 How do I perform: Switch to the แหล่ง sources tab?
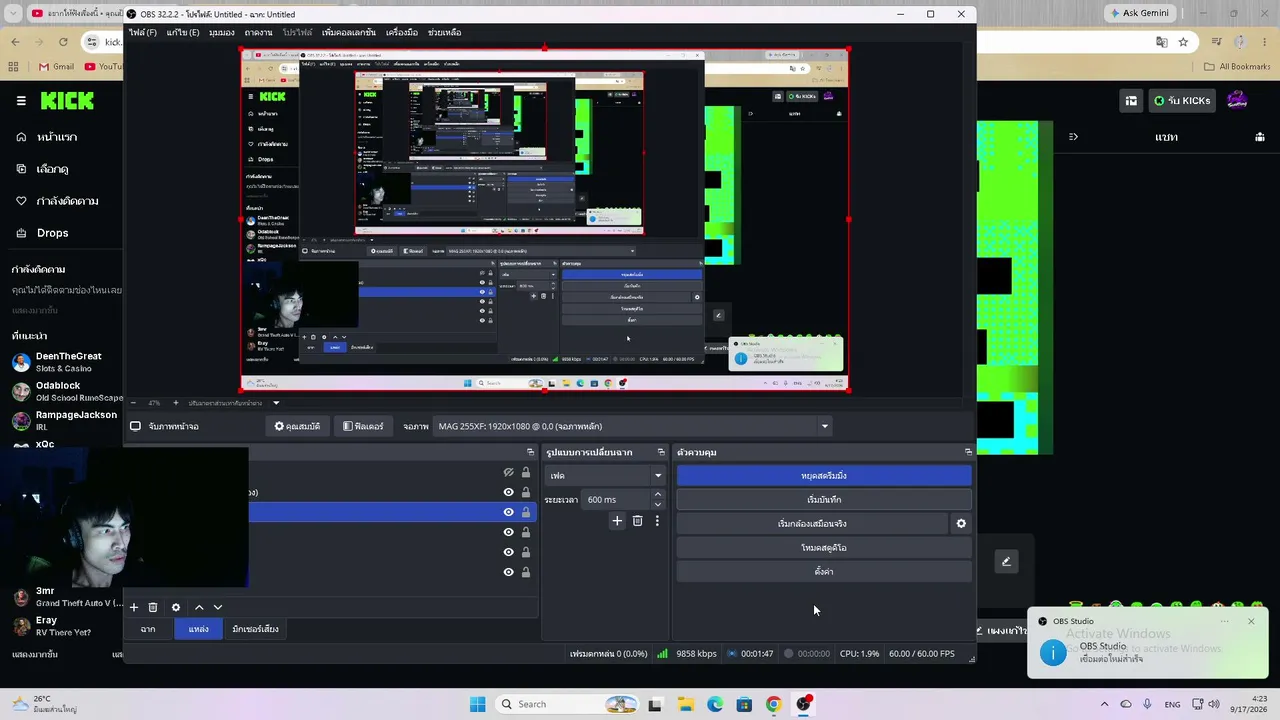coord(199,629)
